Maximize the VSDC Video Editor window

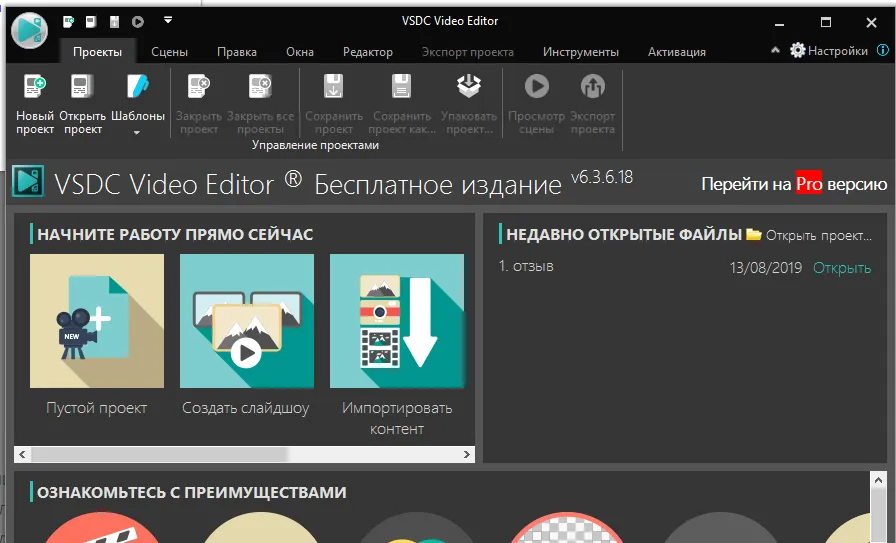pyautogui.click(x=826, y=22)
